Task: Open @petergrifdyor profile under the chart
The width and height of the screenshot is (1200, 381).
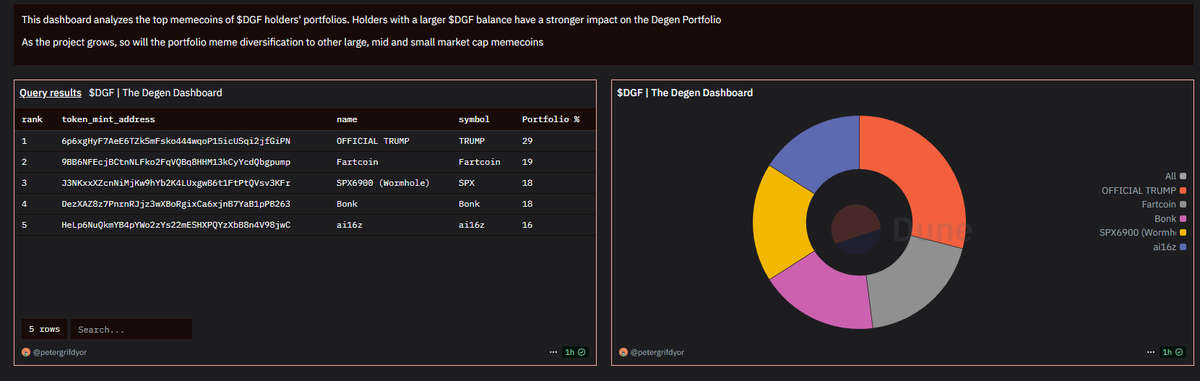Action: pos(658,352)
